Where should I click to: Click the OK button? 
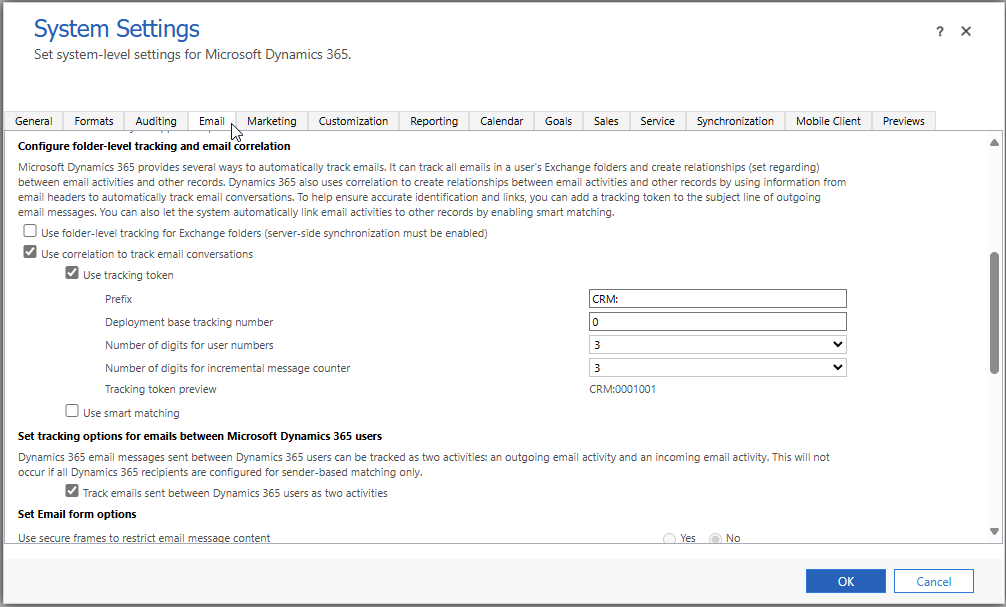[x=846, y=581]
